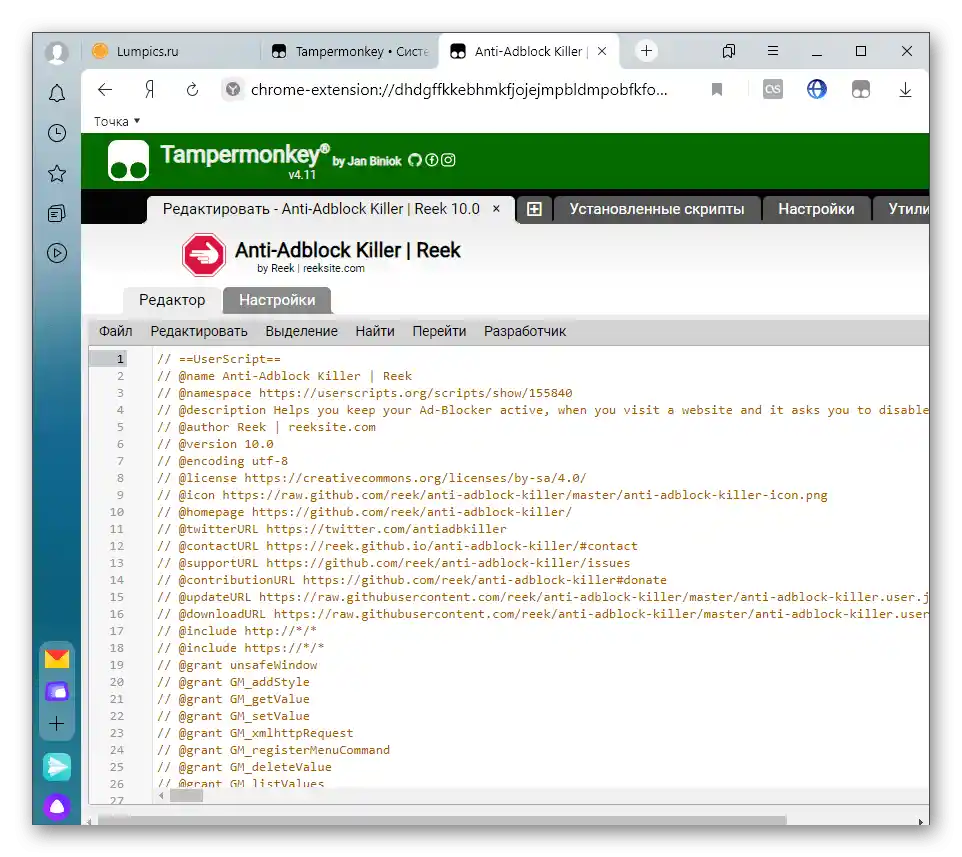Open Yandex home page icon
The height and width of the screenshot is (857, 962).
pyautogui.click(x=149, y=90)
